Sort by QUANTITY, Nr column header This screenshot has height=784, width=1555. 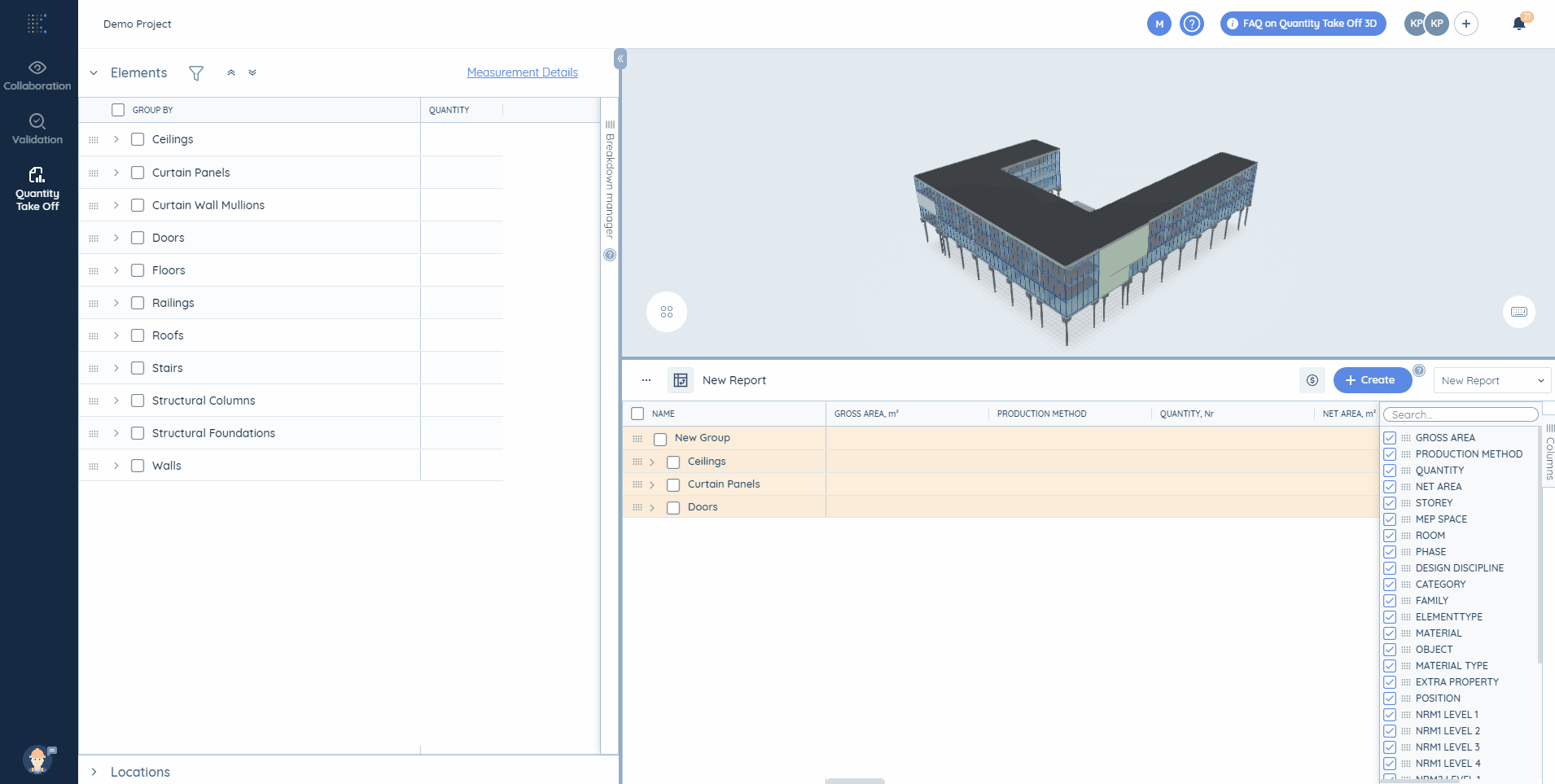pos(1186,414)
